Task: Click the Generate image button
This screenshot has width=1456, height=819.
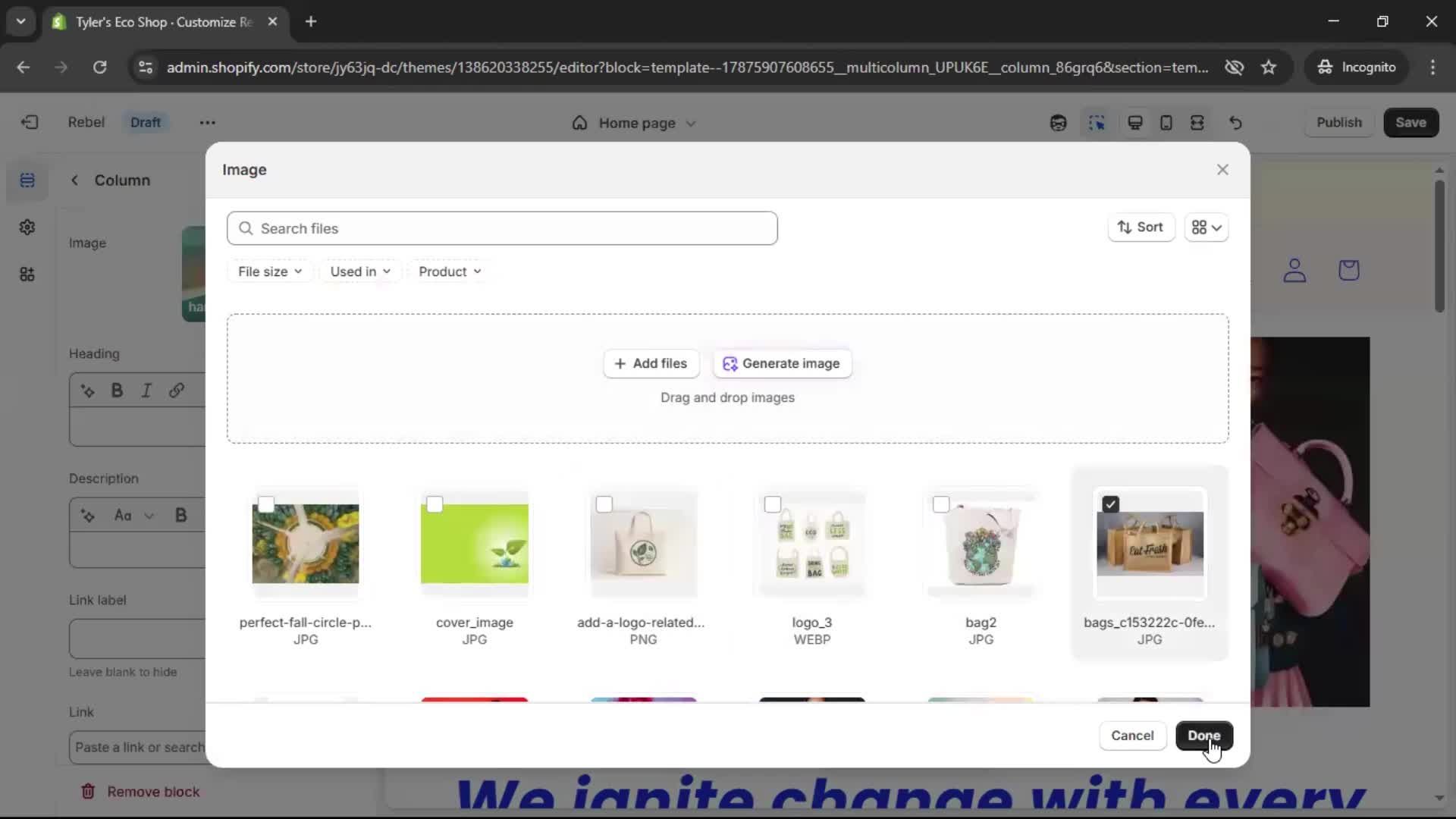Action: 782,364
